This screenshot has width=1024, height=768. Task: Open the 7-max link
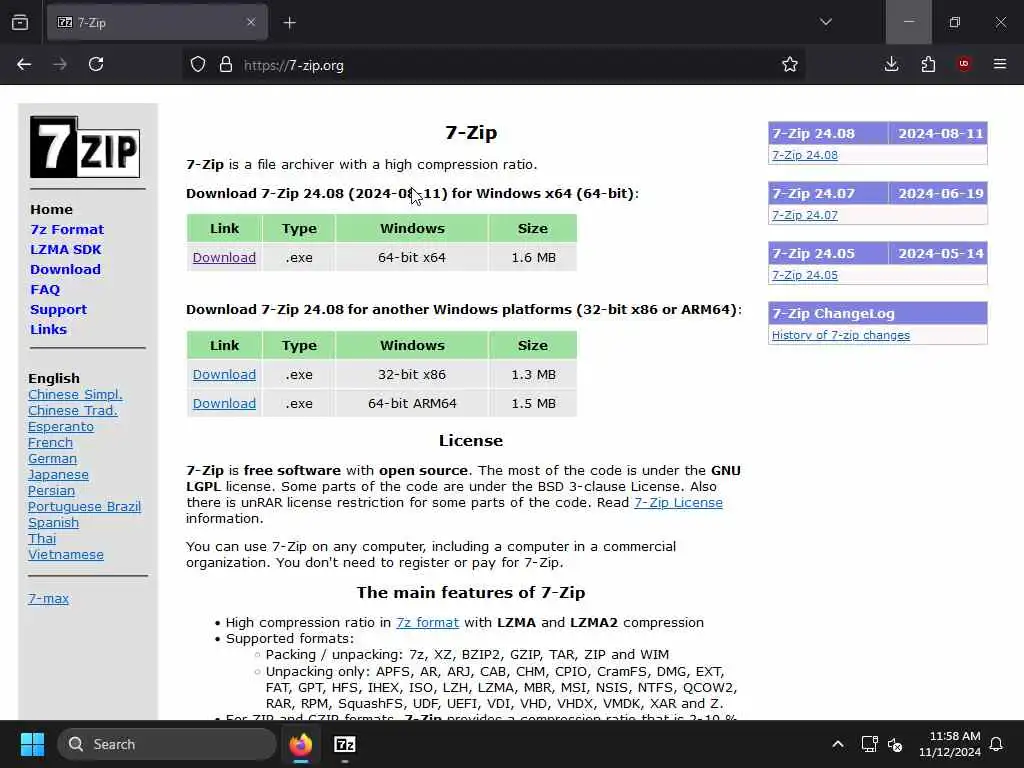(48, 598)
